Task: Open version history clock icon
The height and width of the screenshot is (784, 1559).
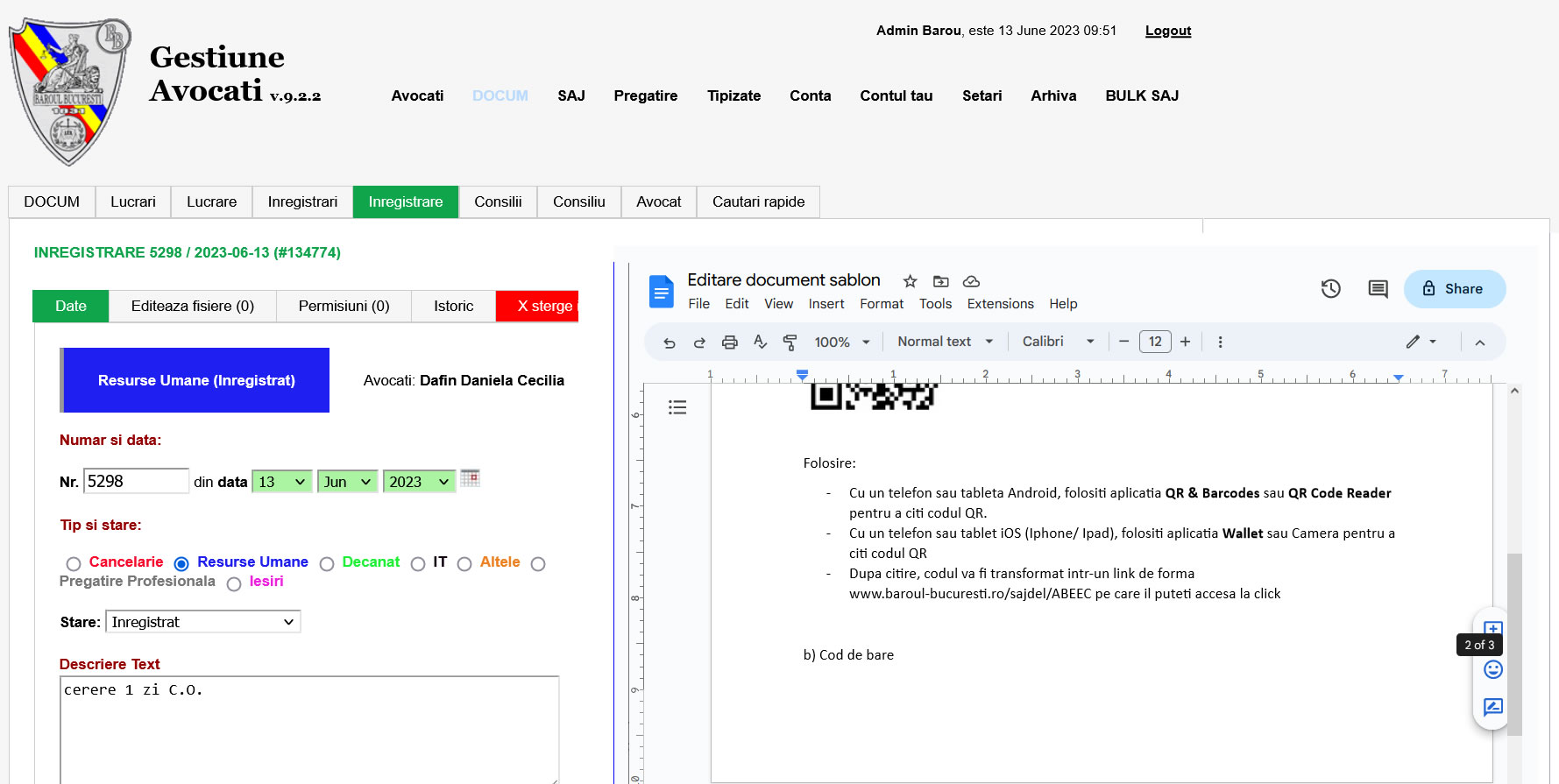Action: point(1330,289)
